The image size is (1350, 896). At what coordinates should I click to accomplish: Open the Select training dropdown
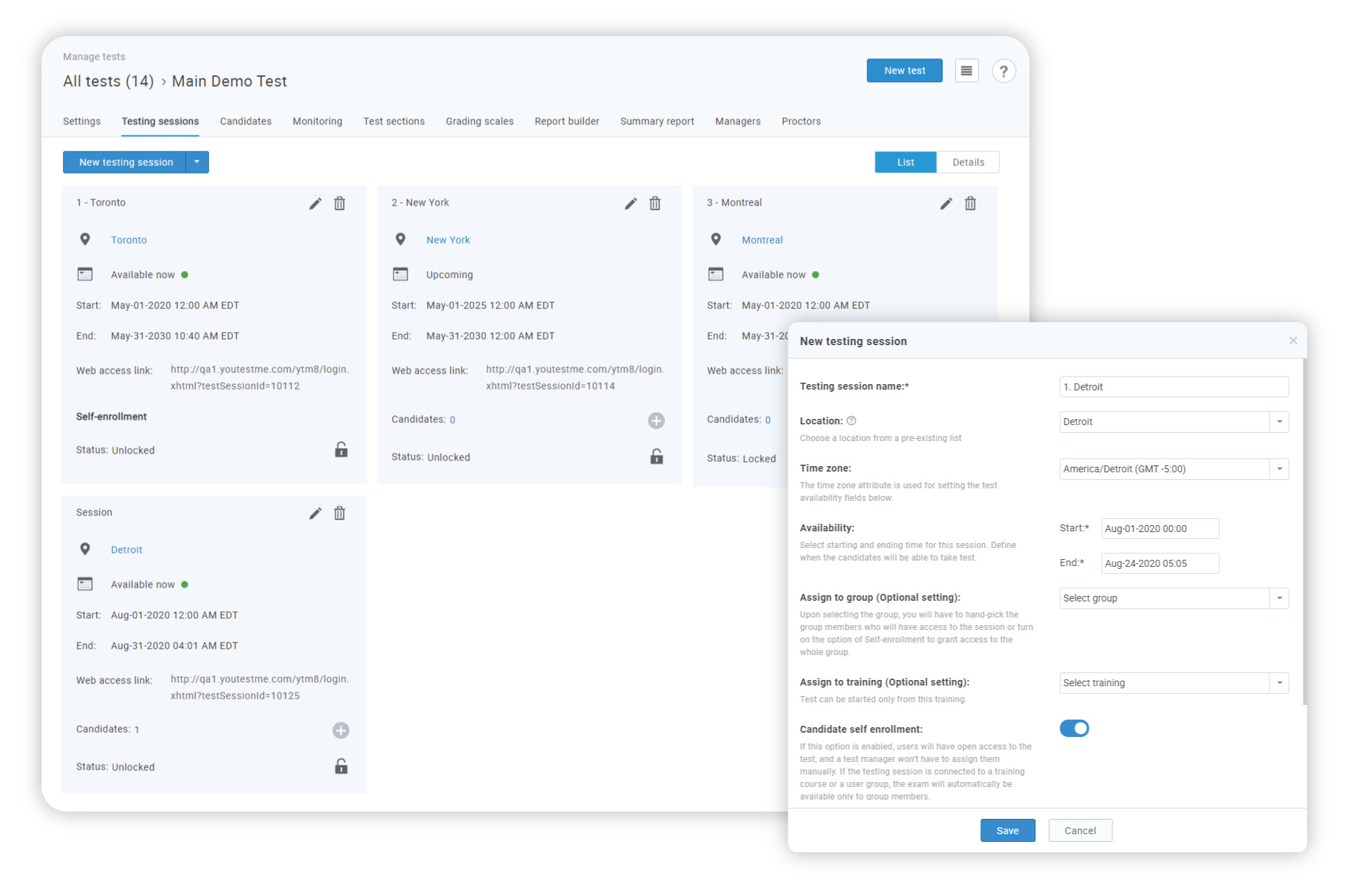pyautogui.click(x=1174, y=683)
